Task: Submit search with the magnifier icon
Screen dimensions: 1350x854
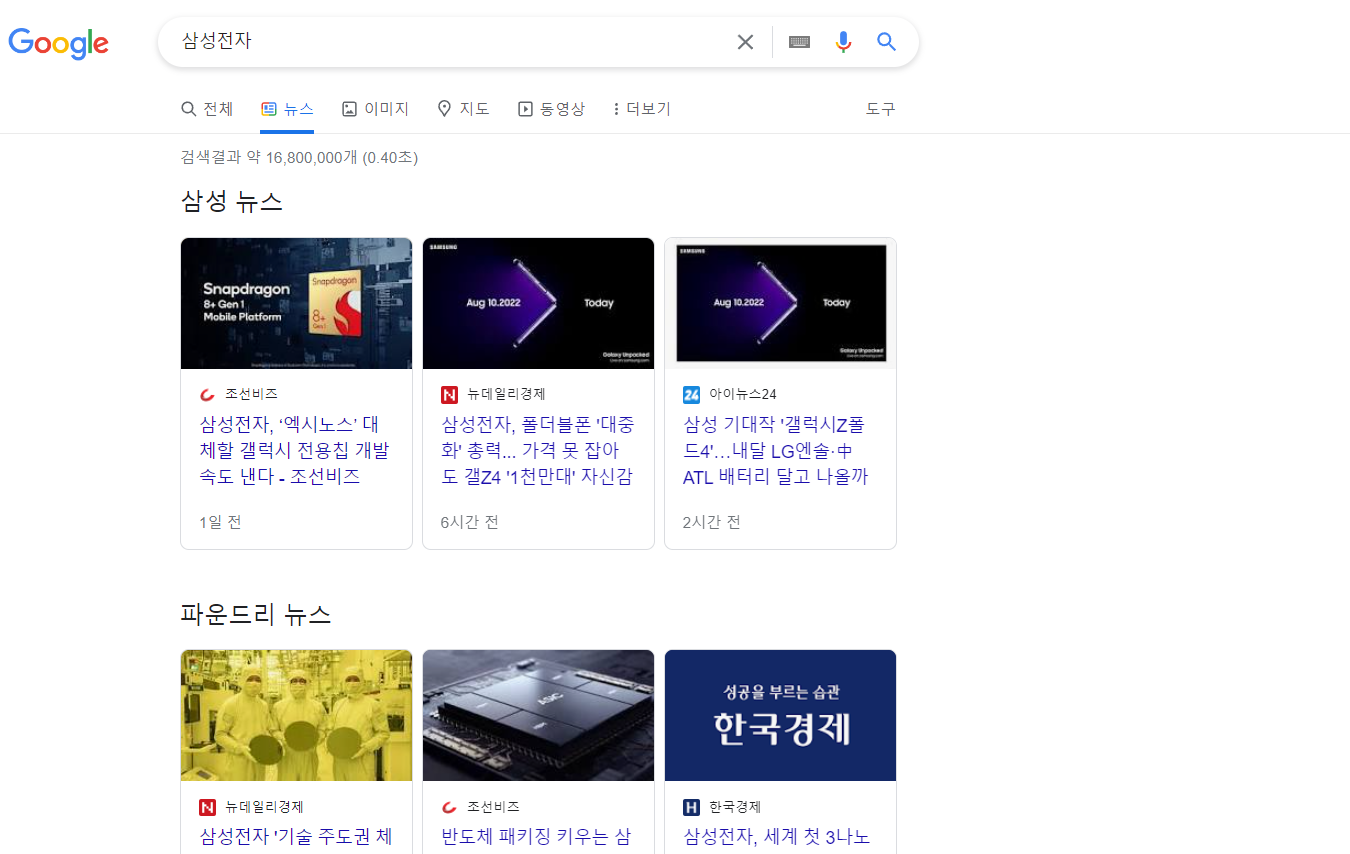Action: [x=887, y=42]
